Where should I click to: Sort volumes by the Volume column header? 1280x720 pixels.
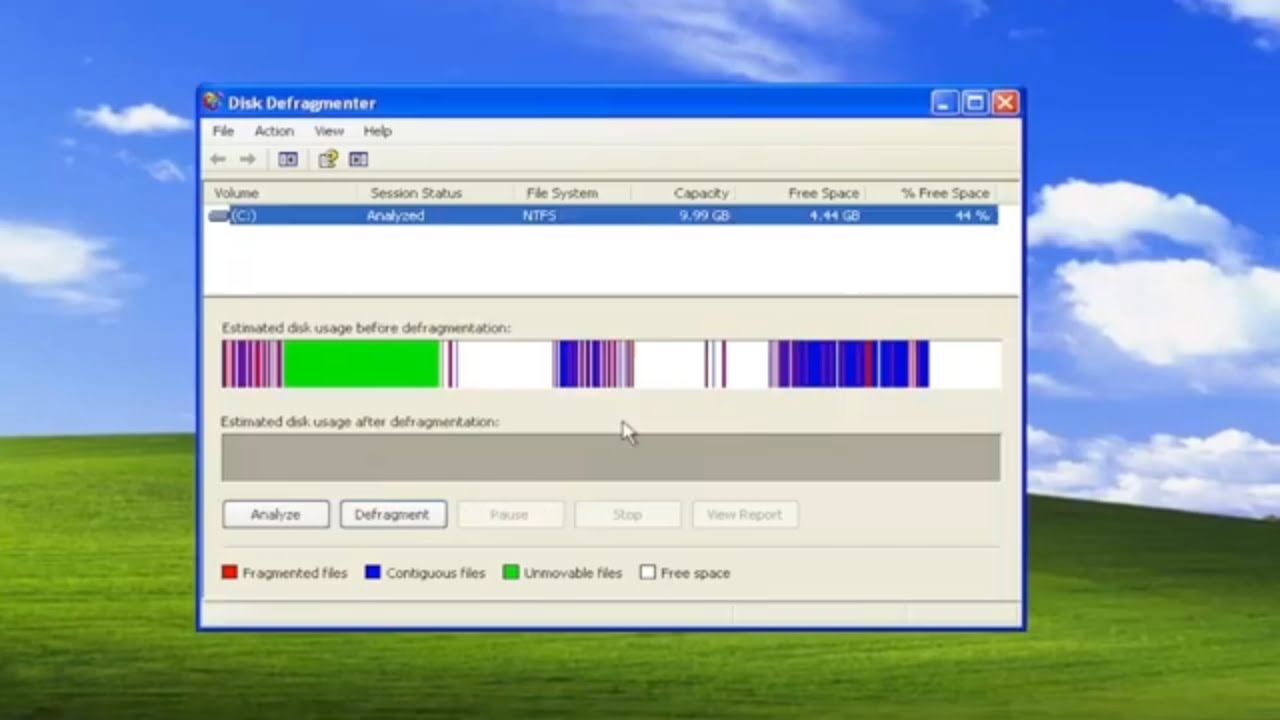pos(237,193)
